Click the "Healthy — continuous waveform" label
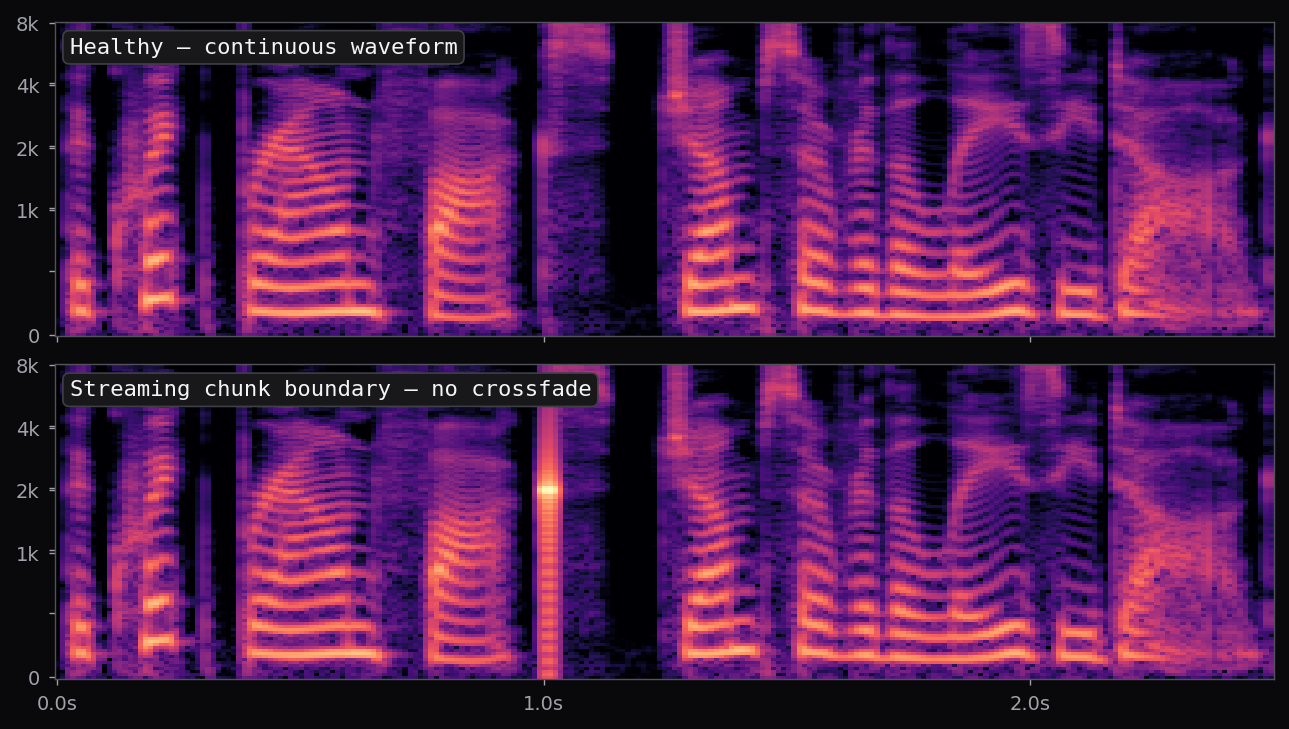Image resolution: width=1289 pixels, height=729 pixels. pyautogui.click(x=263, y=46)
